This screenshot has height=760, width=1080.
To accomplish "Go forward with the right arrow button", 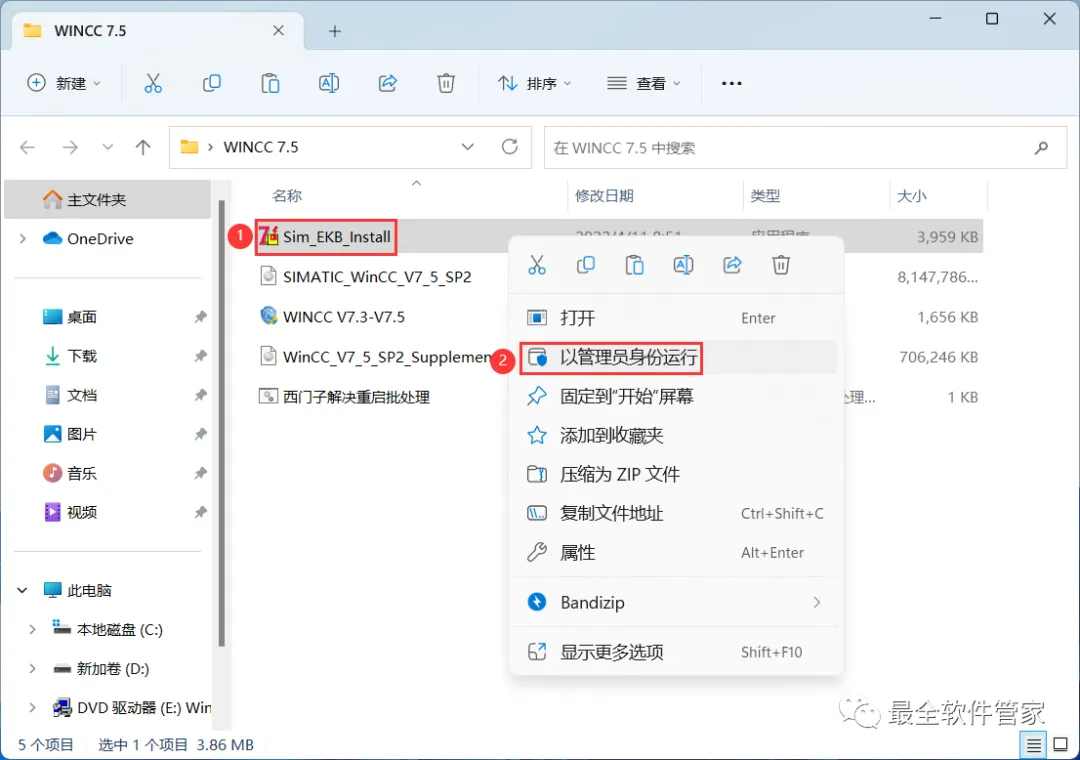I will 70,147.
